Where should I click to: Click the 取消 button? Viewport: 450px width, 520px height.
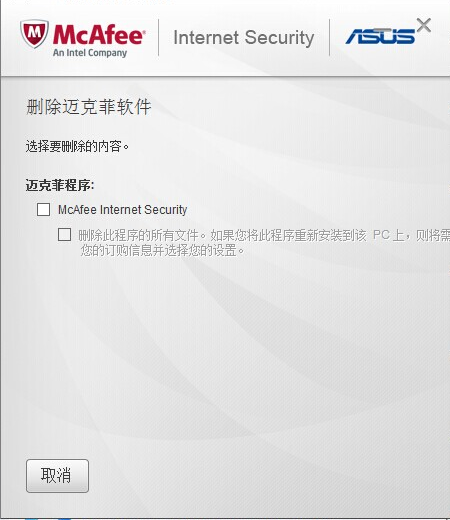57,476
